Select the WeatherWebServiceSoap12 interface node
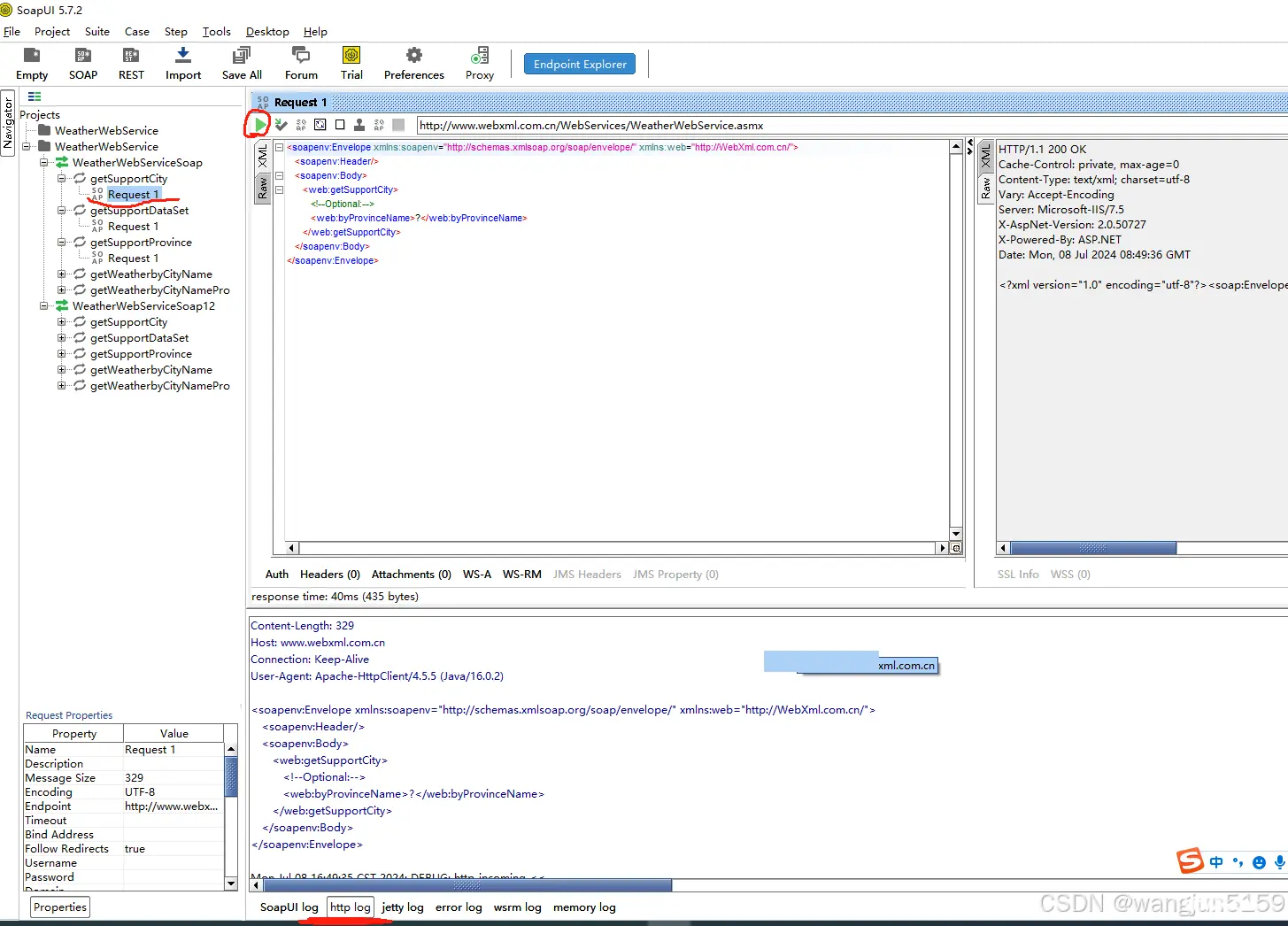Image resolution: width=1288 pixels, height=926 pixels. coord(143,305)
